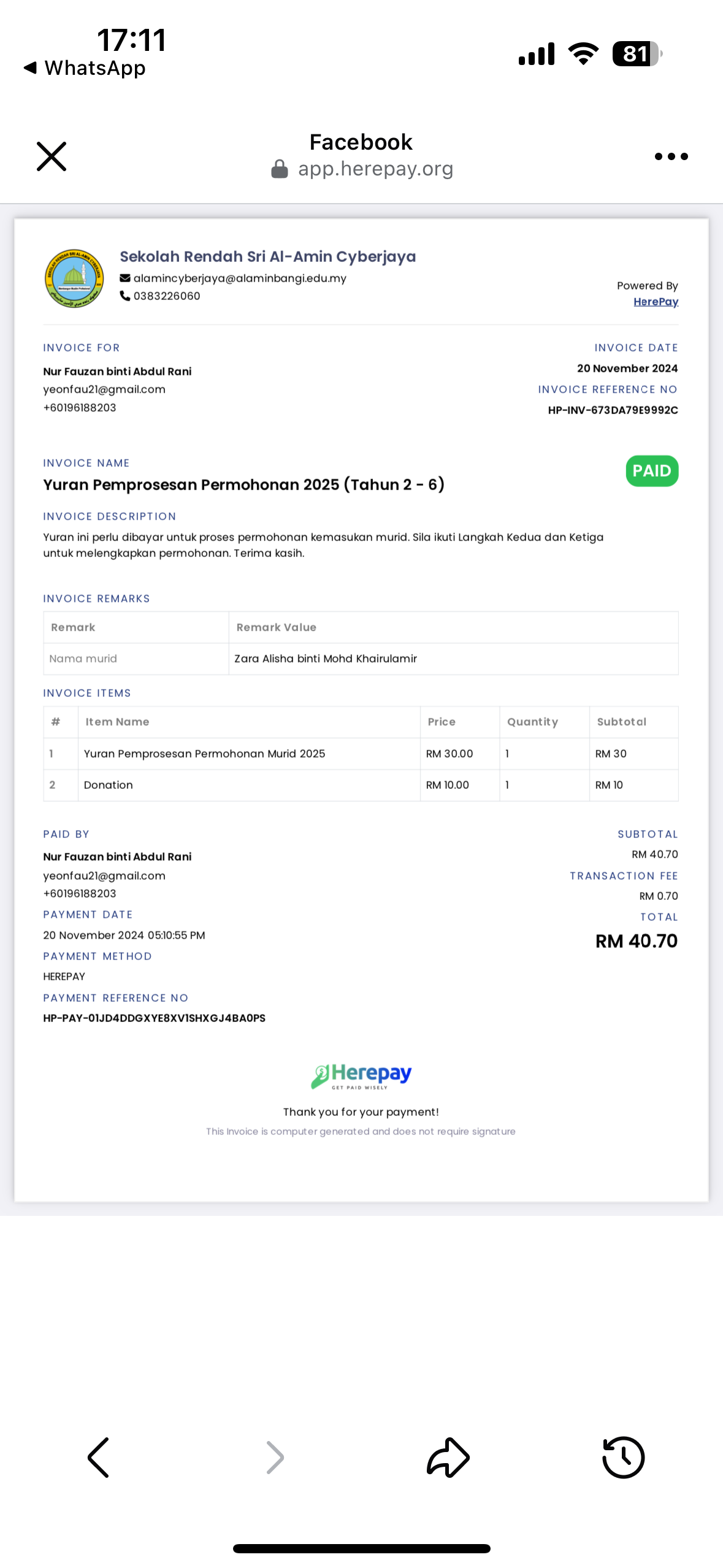
Task: Tap the payer email under Paid By
Action: (104, 875)
